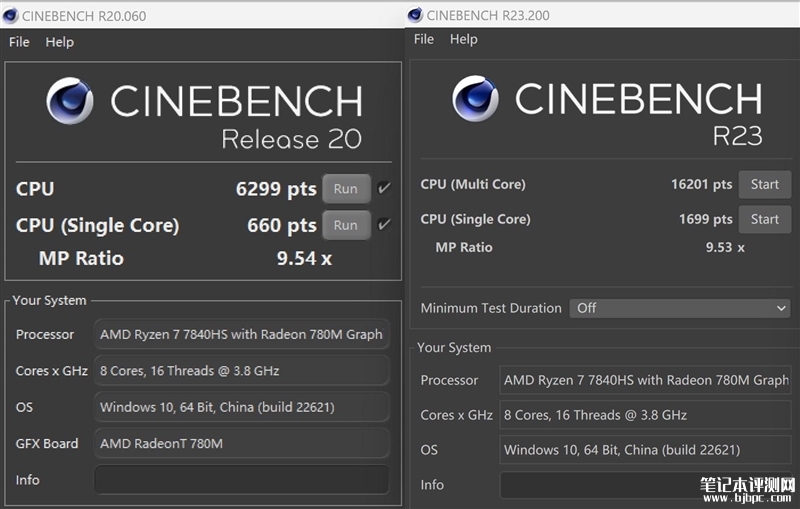This screenshot has width=800, height=509.
Task: Click the Info field in R20 window
Action: [242, 479]
